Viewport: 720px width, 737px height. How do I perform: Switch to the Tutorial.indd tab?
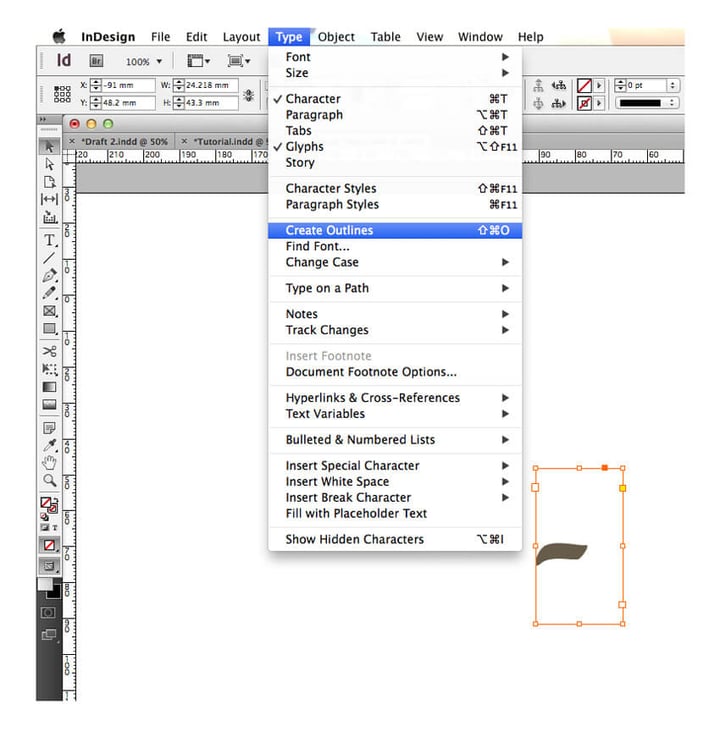coord(229,141)
